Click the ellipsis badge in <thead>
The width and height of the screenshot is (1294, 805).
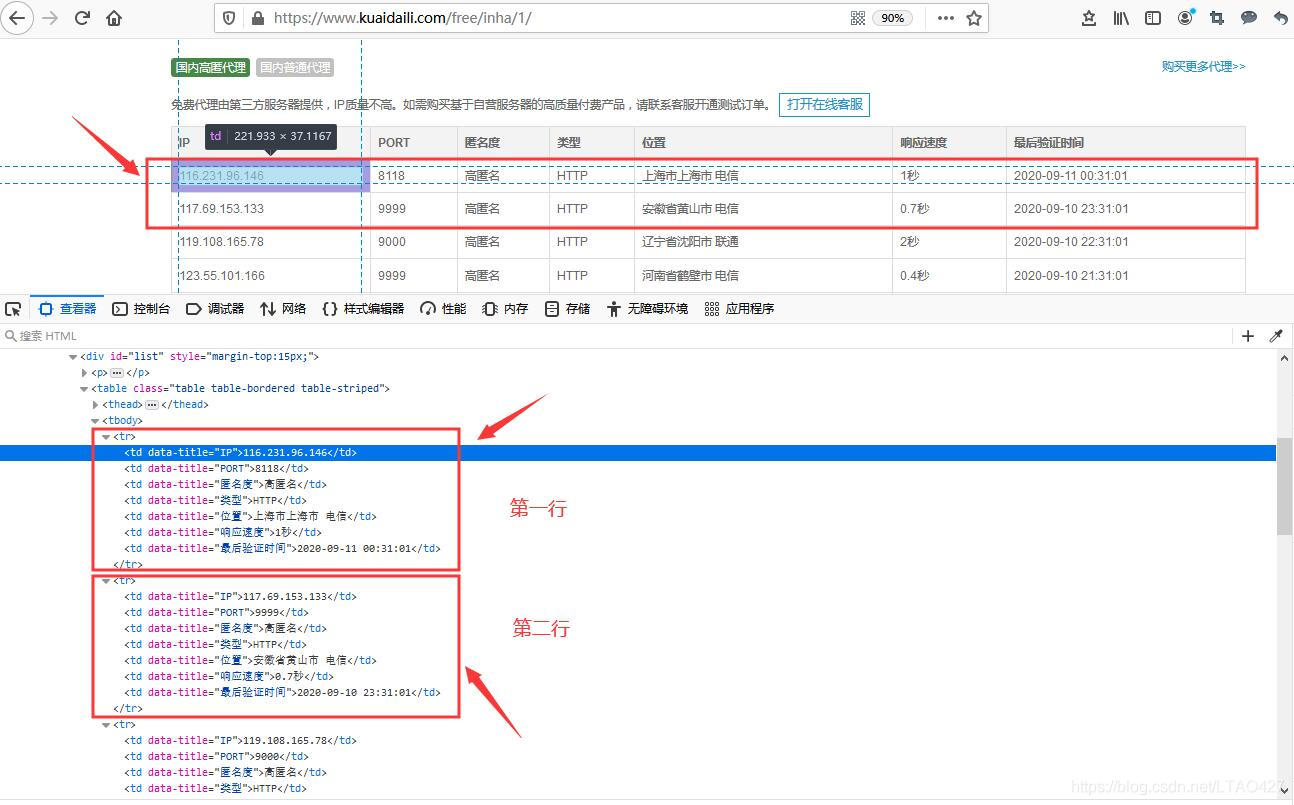pos(152,405)
